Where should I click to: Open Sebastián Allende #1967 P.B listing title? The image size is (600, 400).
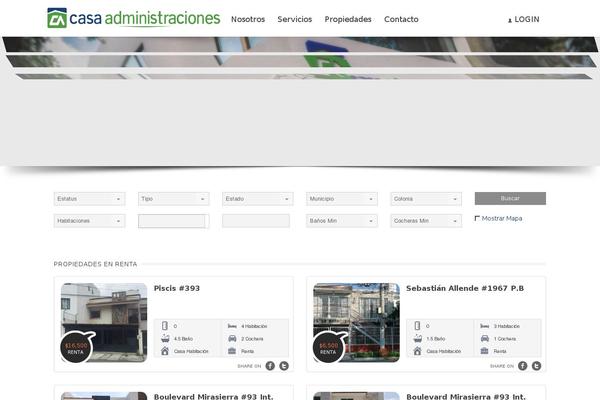pyautogui.click(x=465, y=288)
